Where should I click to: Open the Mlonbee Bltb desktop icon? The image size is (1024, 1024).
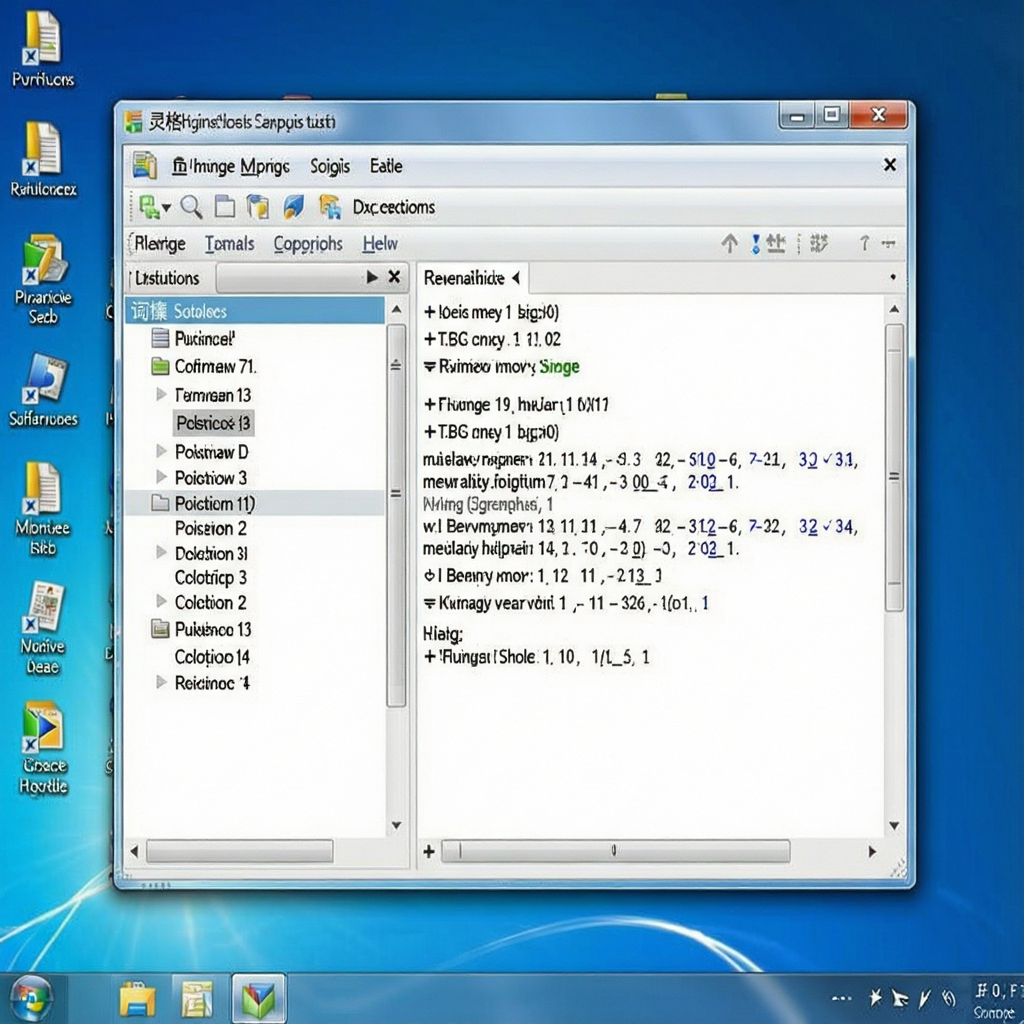coord(42,509)
